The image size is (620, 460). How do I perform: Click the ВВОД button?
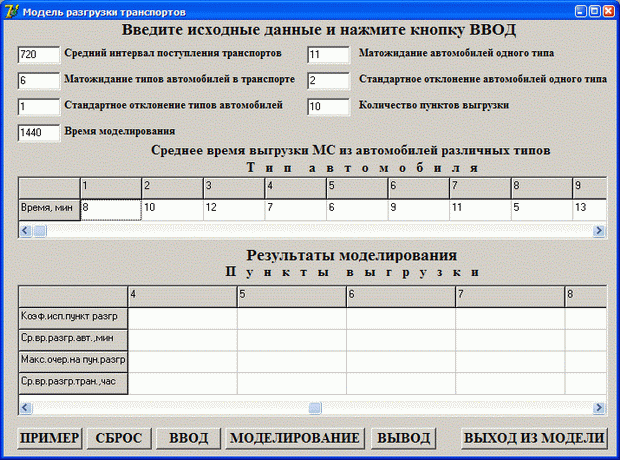189,438
